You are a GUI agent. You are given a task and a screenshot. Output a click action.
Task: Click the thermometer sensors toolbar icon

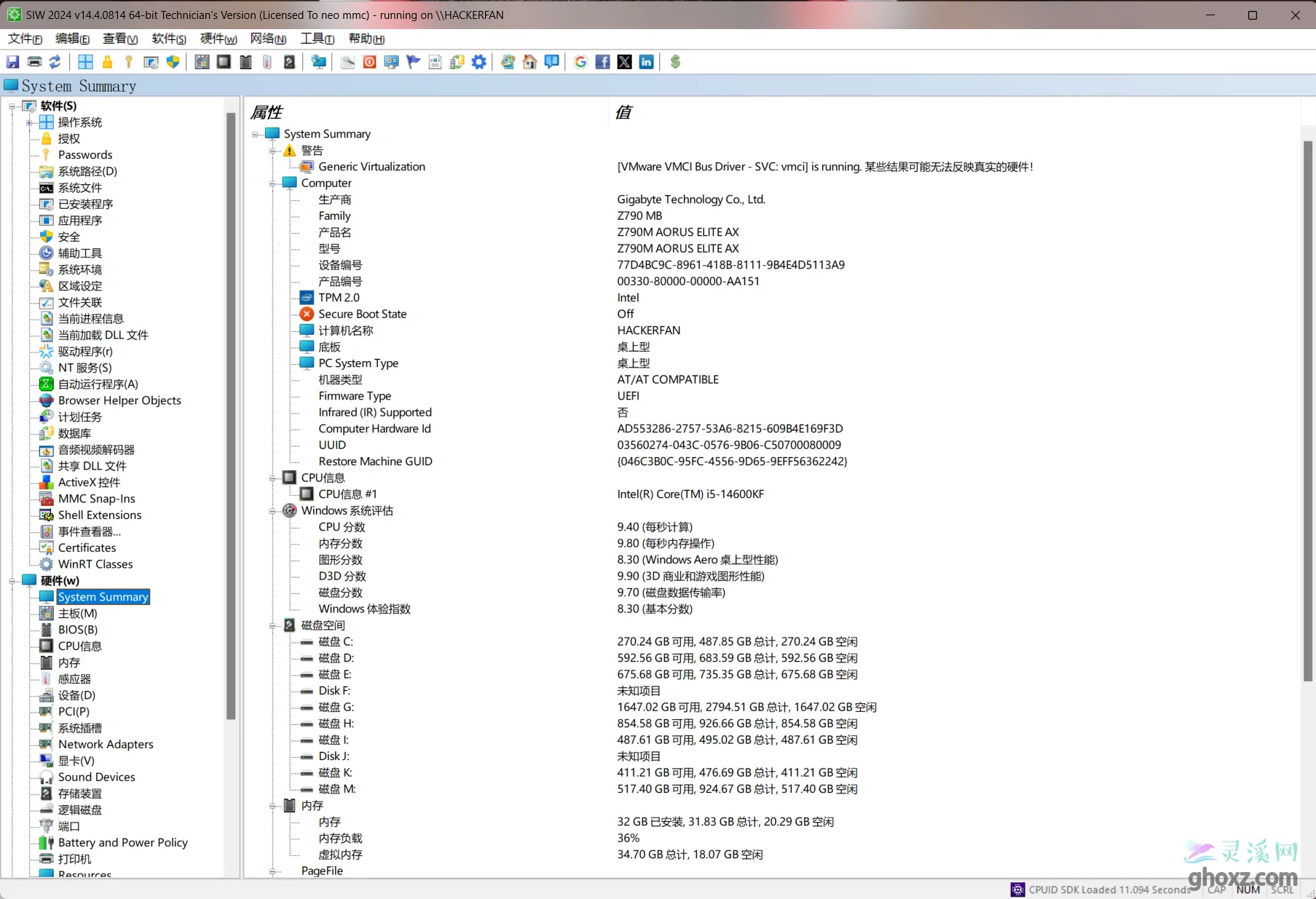point(267,62)
